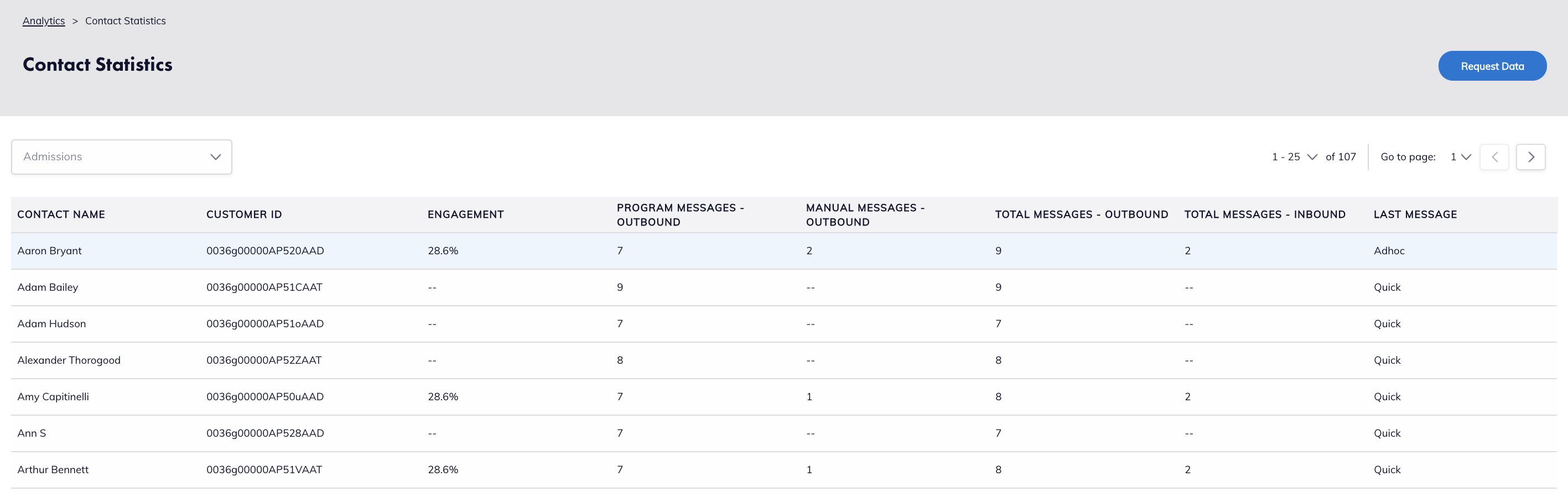Click Total Messages - Inbound column header
Screen dimensions: 1568x492
coord(1265,214)
